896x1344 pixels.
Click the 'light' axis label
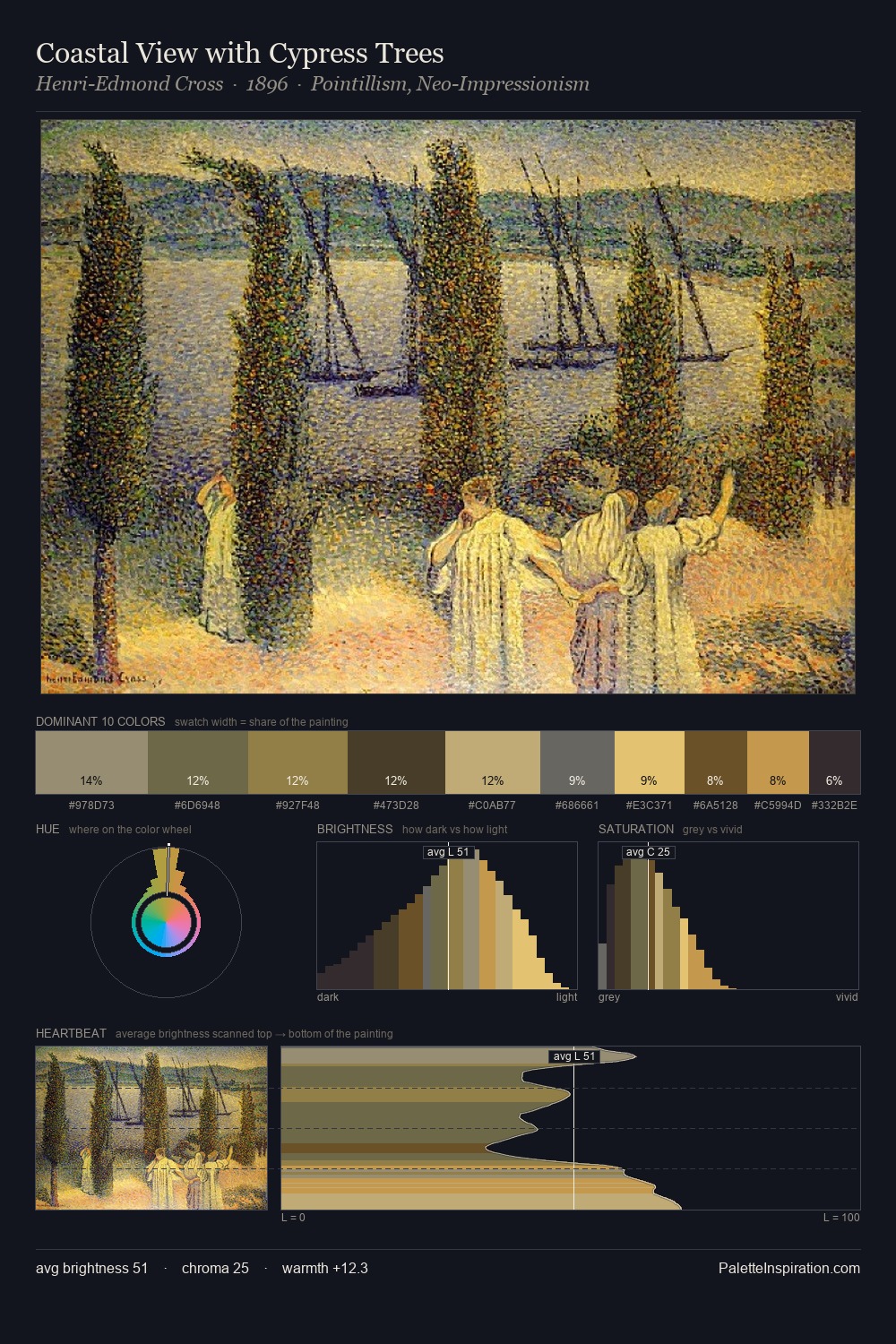(567, 997)
